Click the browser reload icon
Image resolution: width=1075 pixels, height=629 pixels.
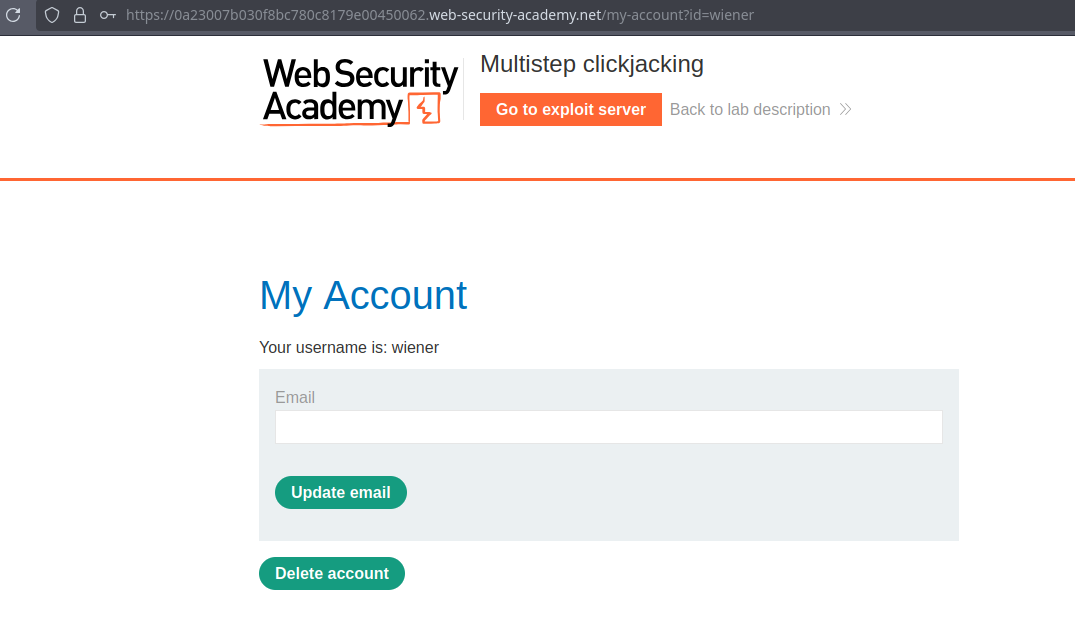click(13, 15)
